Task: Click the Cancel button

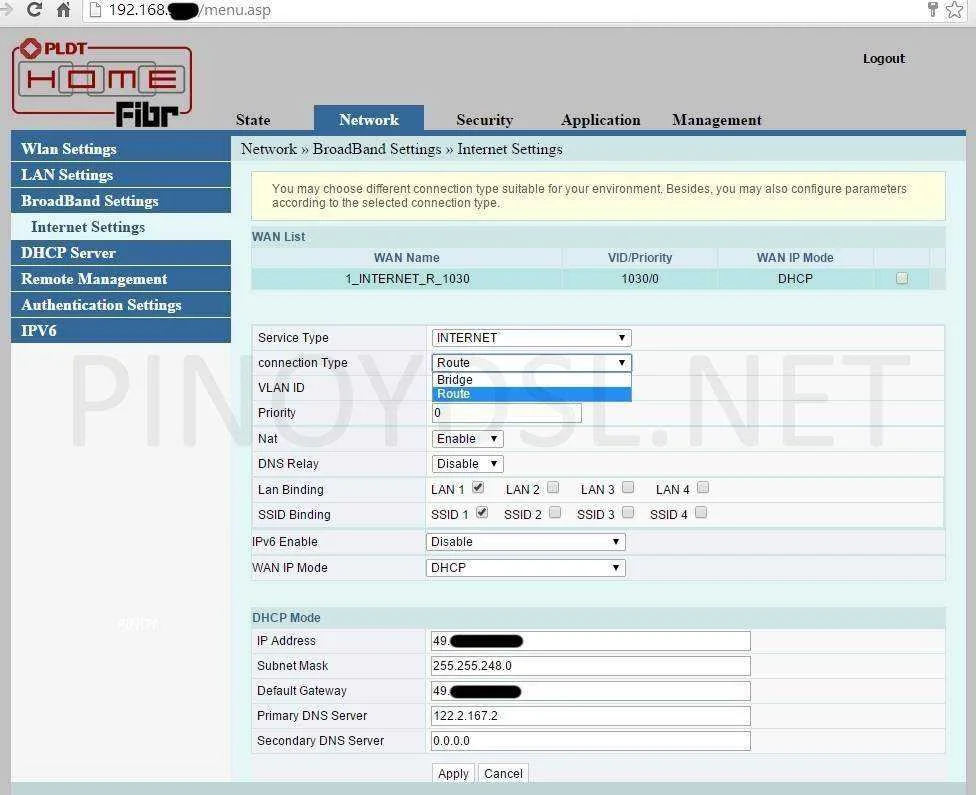Action: coord(503,773)
